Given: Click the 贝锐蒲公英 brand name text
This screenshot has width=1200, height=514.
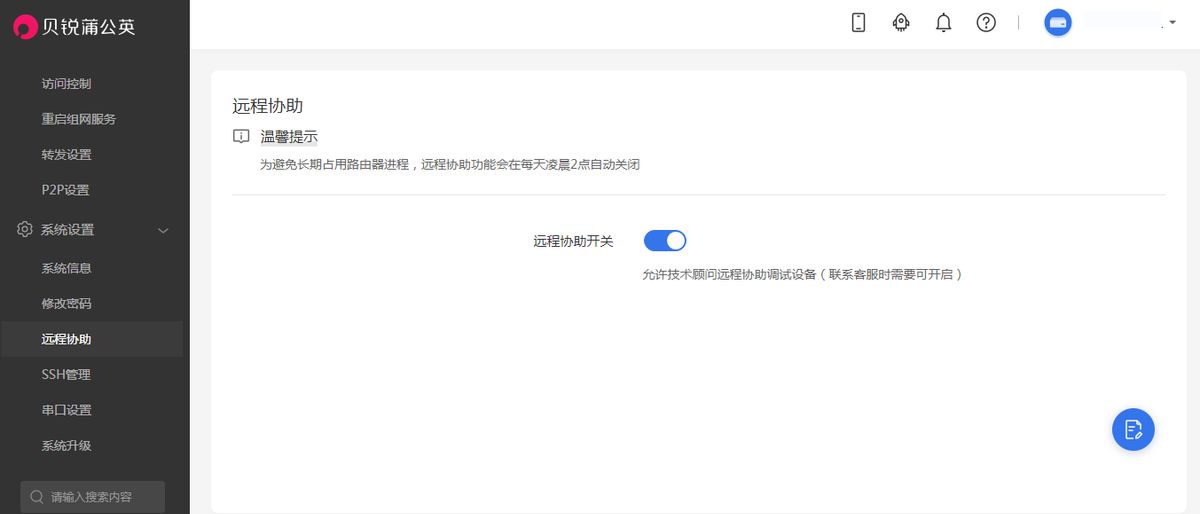Looking at the screenshot, I should pyautogui.click(x=88, y=27).
